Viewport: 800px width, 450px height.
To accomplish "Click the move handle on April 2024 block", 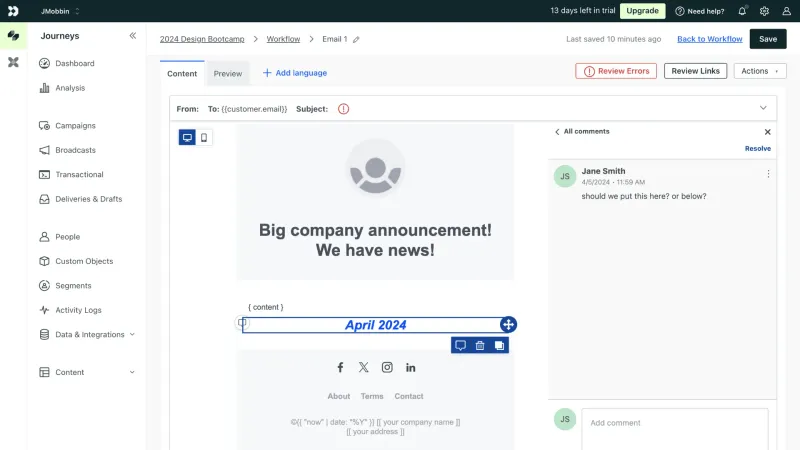I will (508, 324).
